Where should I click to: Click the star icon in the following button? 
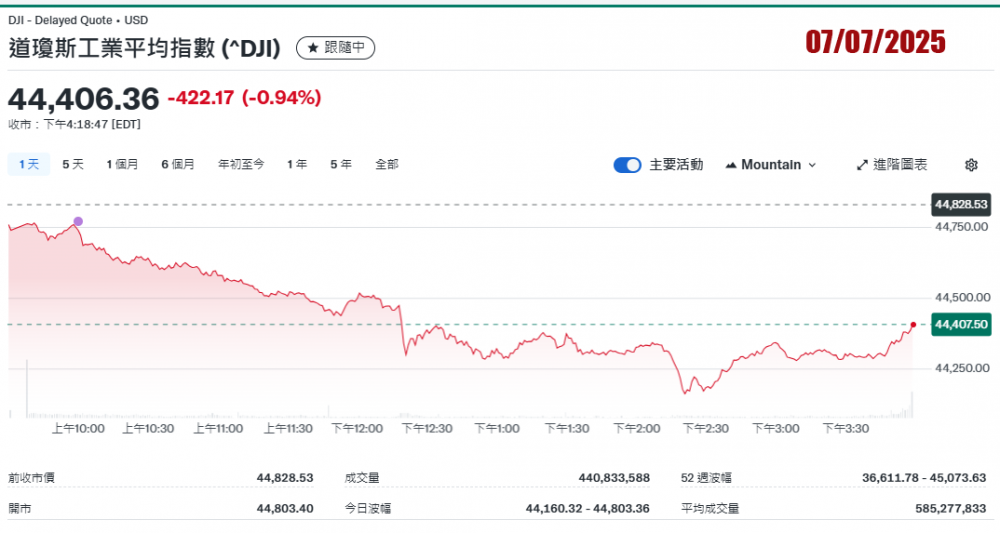(x=313, y=48)
